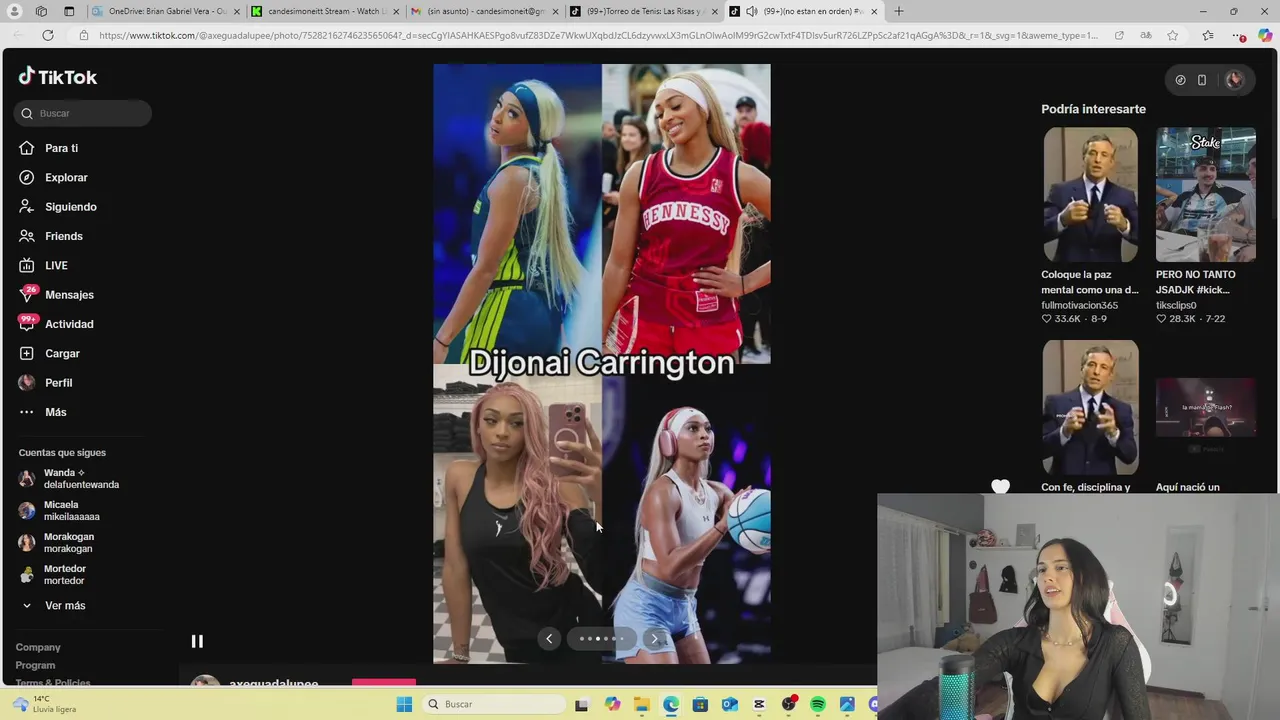Open followed account Wanda delafuentewanda

(70, 478)
